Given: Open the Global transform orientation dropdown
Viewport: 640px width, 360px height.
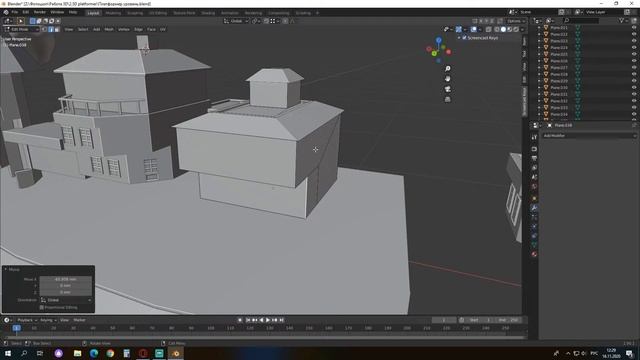Looking at the screenshot, I should pos(236,21).
